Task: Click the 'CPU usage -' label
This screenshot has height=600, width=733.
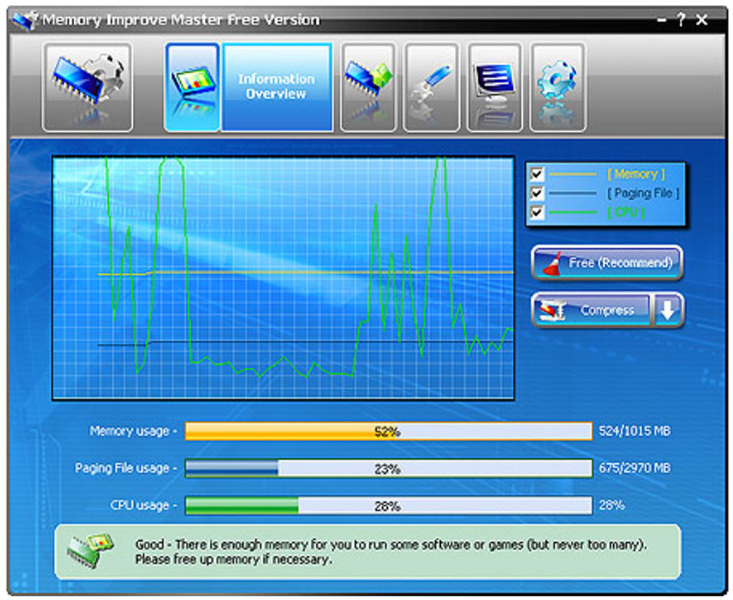Action: tap(144, 506)
